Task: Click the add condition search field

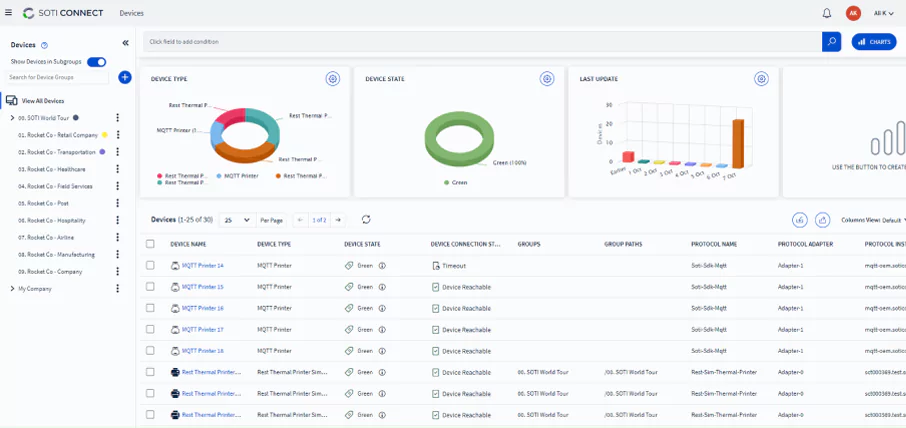Action: click(482, 42)
